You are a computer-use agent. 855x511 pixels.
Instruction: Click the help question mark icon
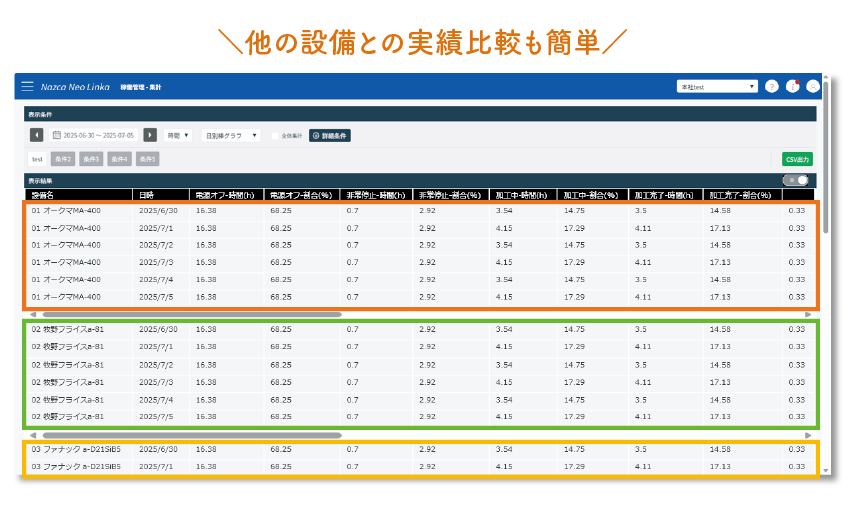pyautogui.click(x=772, y=86)
